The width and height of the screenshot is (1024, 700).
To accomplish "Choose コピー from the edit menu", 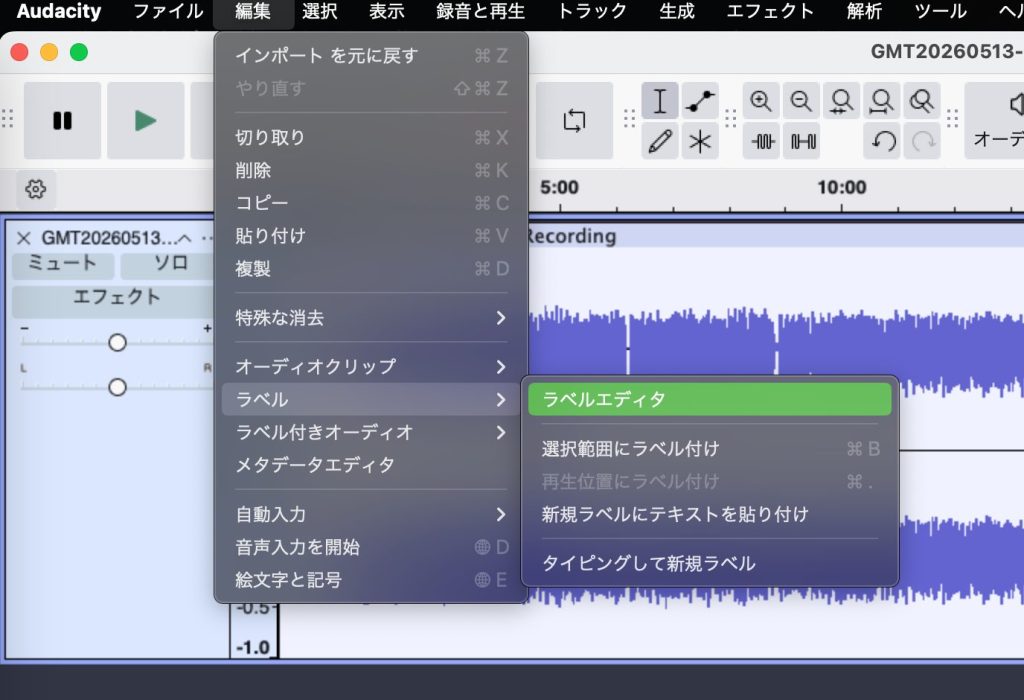I will coord(371,203).
